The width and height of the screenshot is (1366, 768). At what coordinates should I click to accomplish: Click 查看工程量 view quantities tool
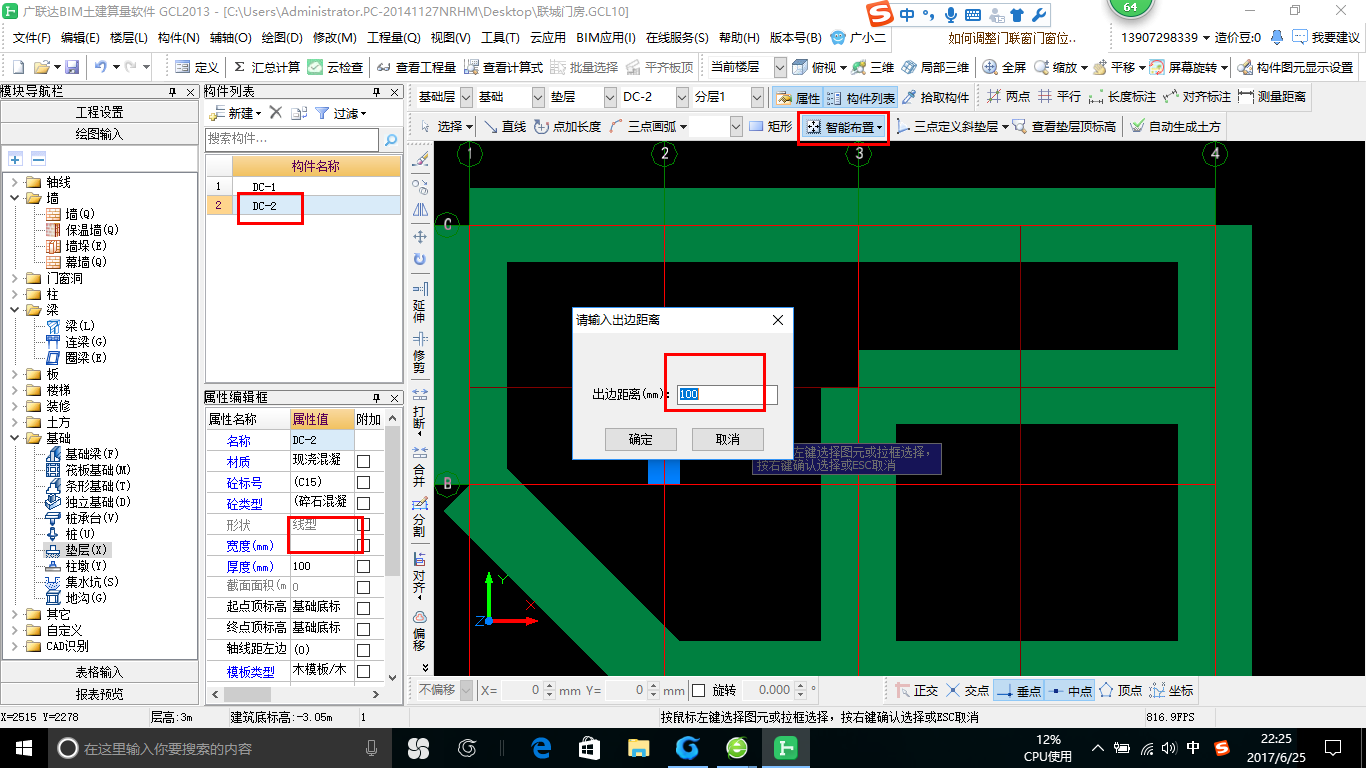(416, 67)
